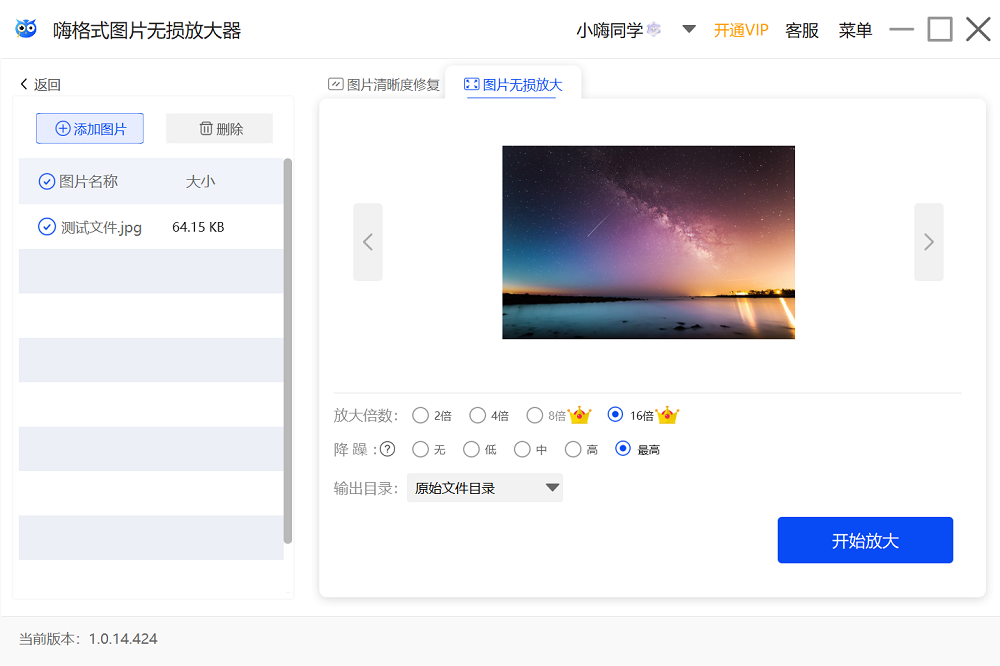Click 客服 for customer service

coord(802,30)
